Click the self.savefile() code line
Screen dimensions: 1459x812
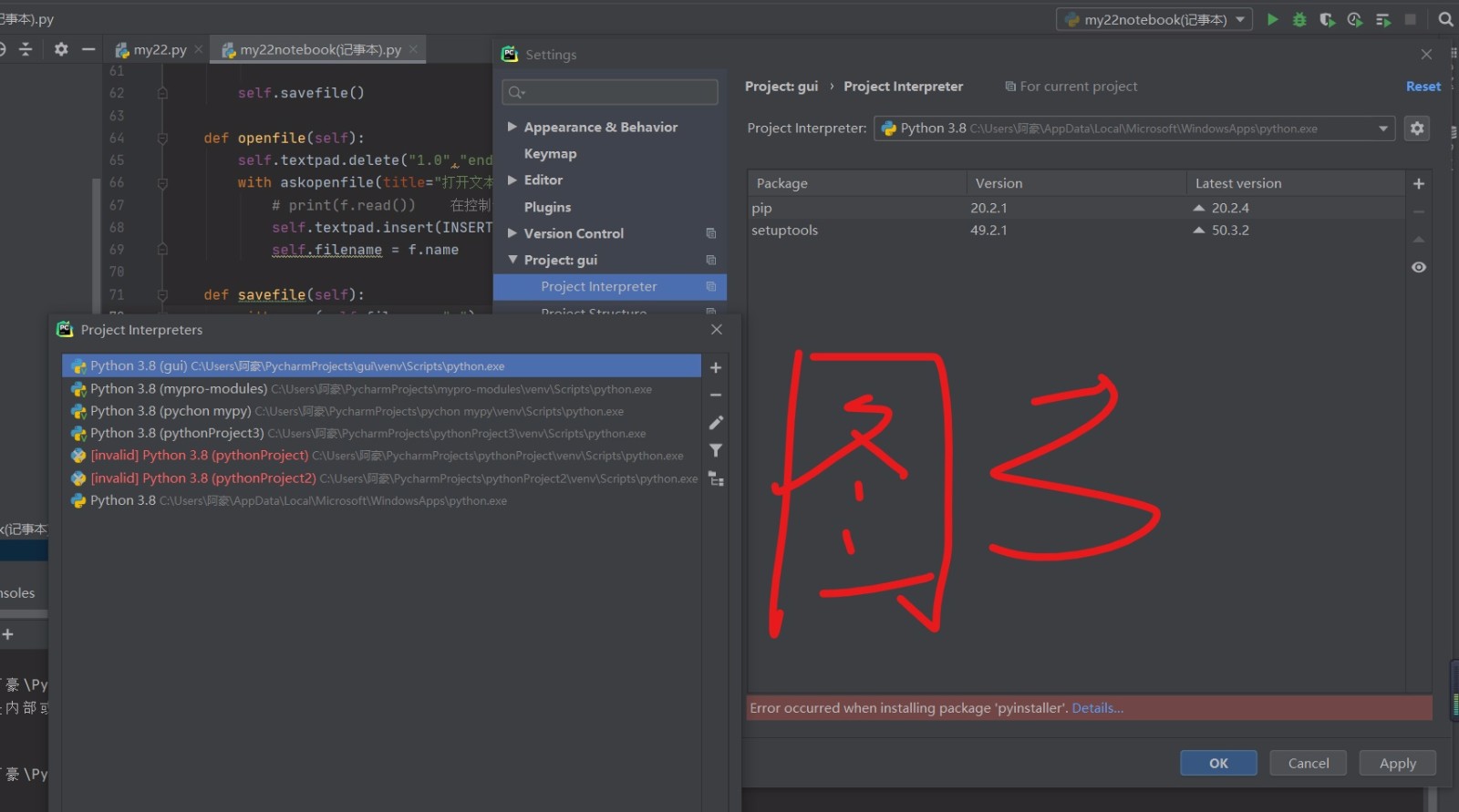301,93
